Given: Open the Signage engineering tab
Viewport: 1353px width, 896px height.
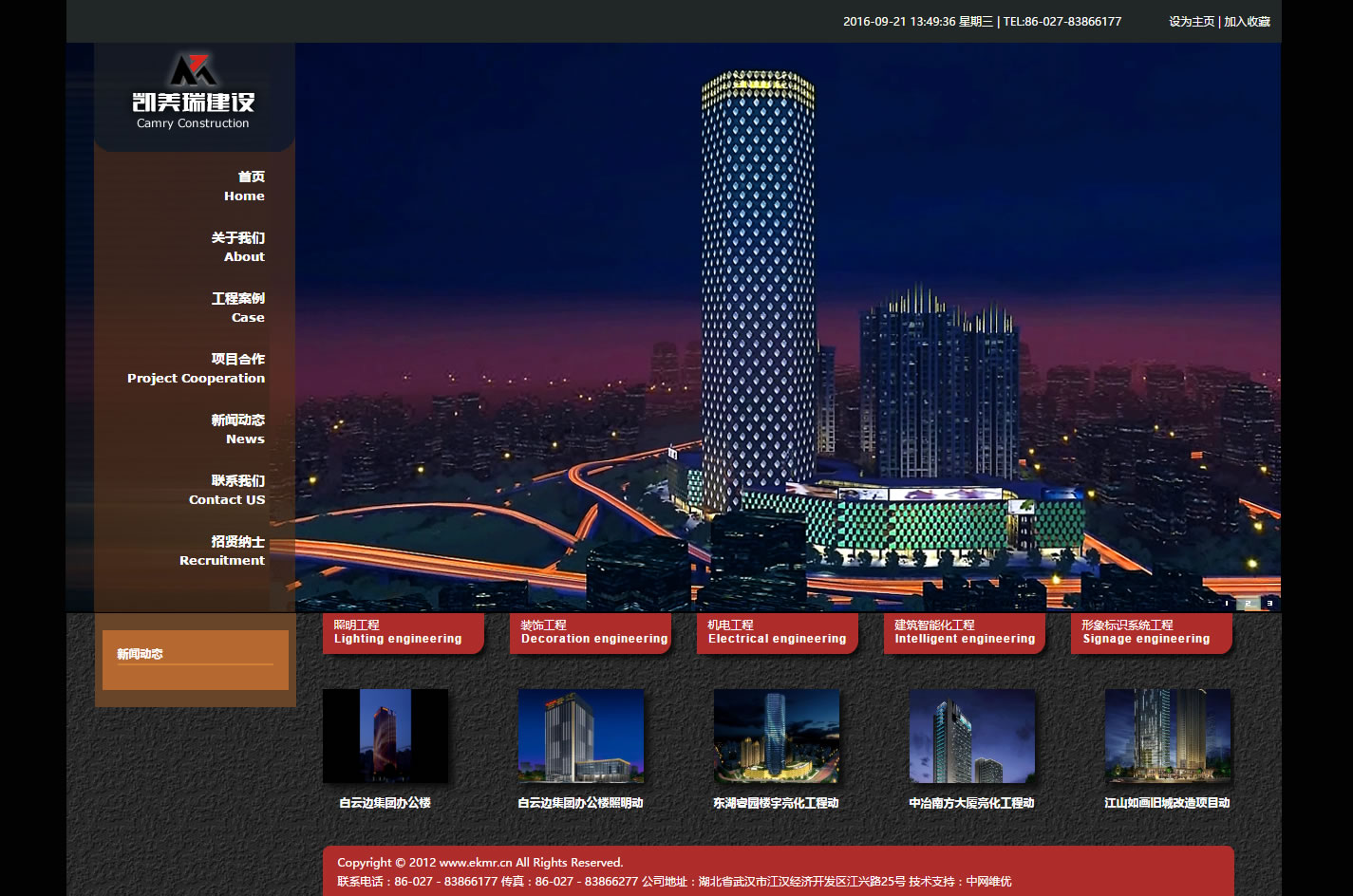Looking at the screenshot, I should (1150, 632).
